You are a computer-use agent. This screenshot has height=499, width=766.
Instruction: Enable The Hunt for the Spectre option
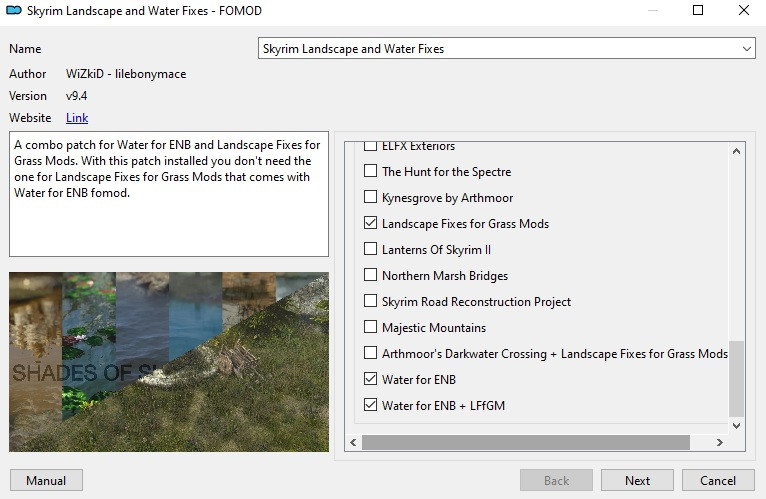point(370,171)
